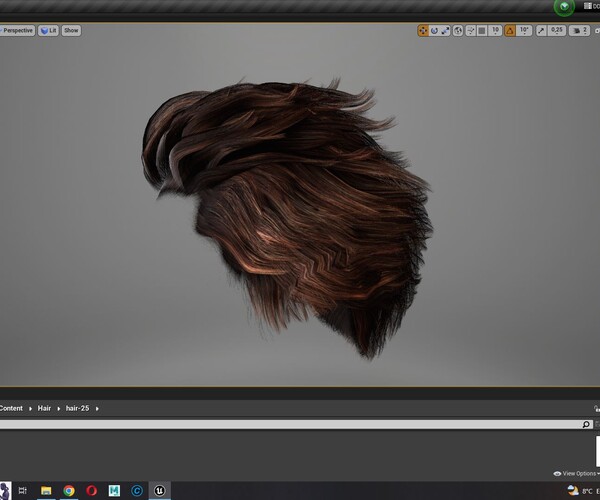Go to Hair folder in breadcrumb
The width and height of the screenshot is (600, 500).
coord(44,408)
